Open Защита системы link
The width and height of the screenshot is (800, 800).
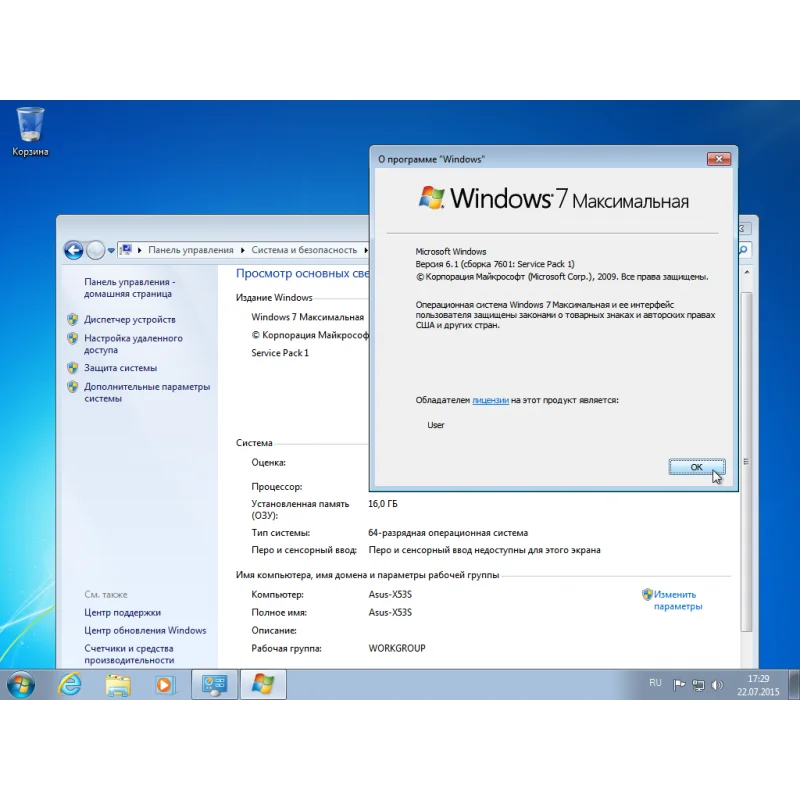pos(120,368)
